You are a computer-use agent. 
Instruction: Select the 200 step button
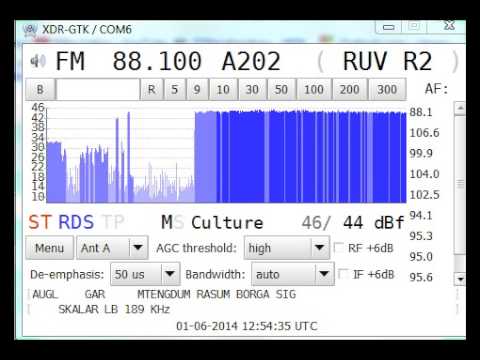coord(350,89)
